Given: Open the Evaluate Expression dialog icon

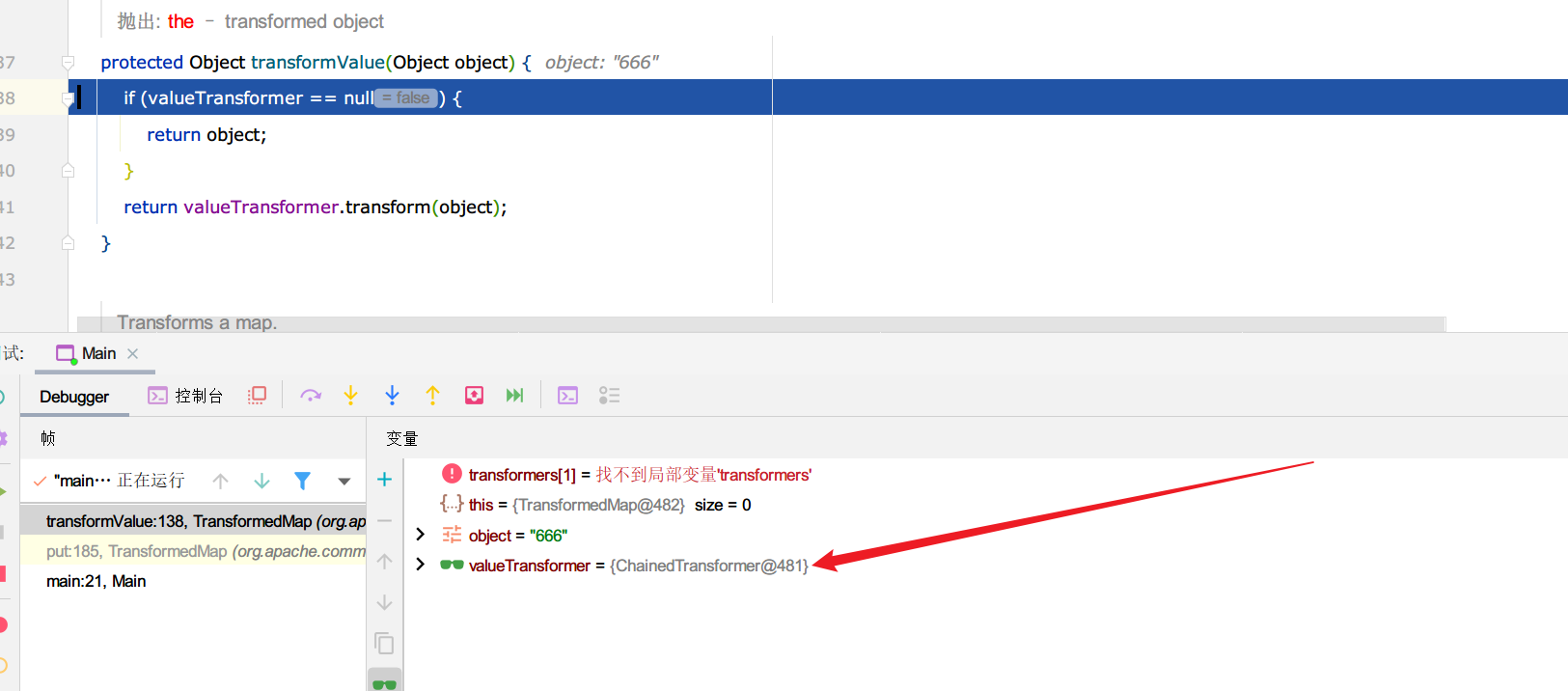Looking at the screenshot, I should pos(567,396).
